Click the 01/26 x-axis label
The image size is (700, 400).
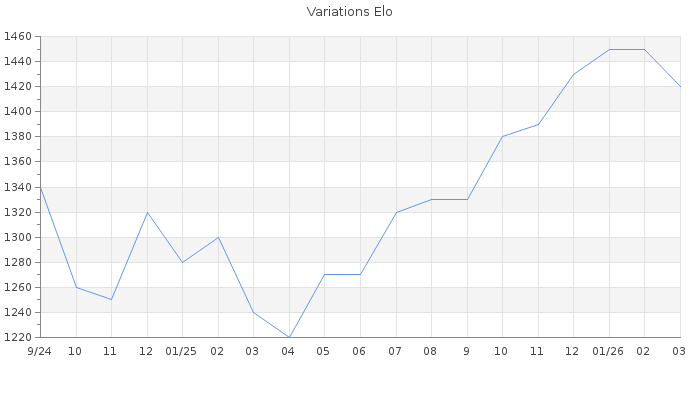pos(609,352)
